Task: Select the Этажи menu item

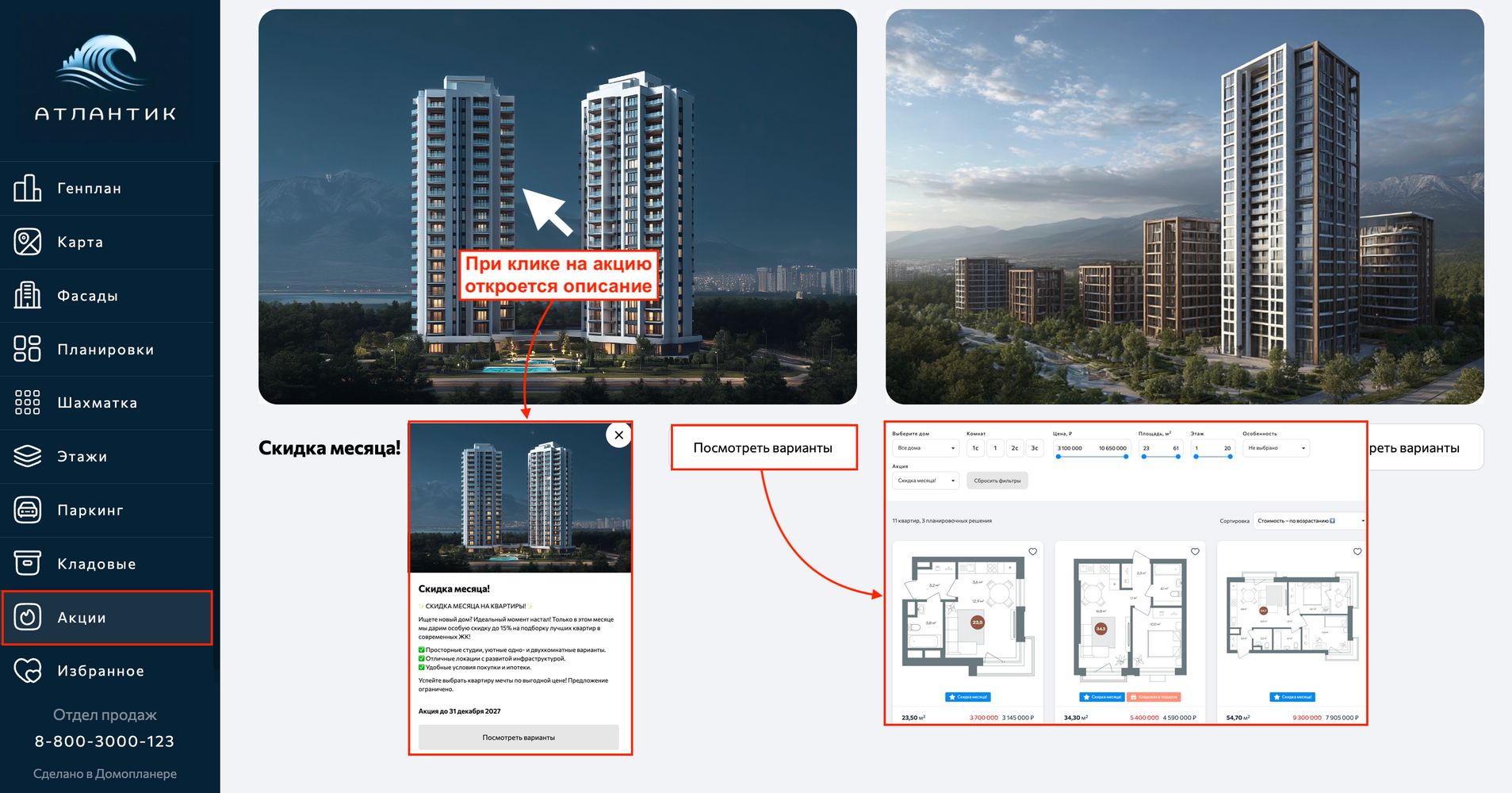Action: point(107,456)
